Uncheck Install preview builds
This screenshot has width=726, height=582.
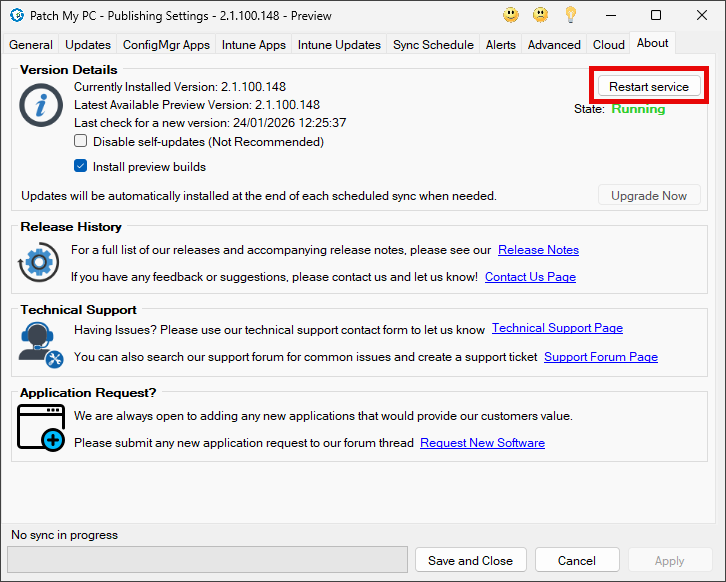81,166
